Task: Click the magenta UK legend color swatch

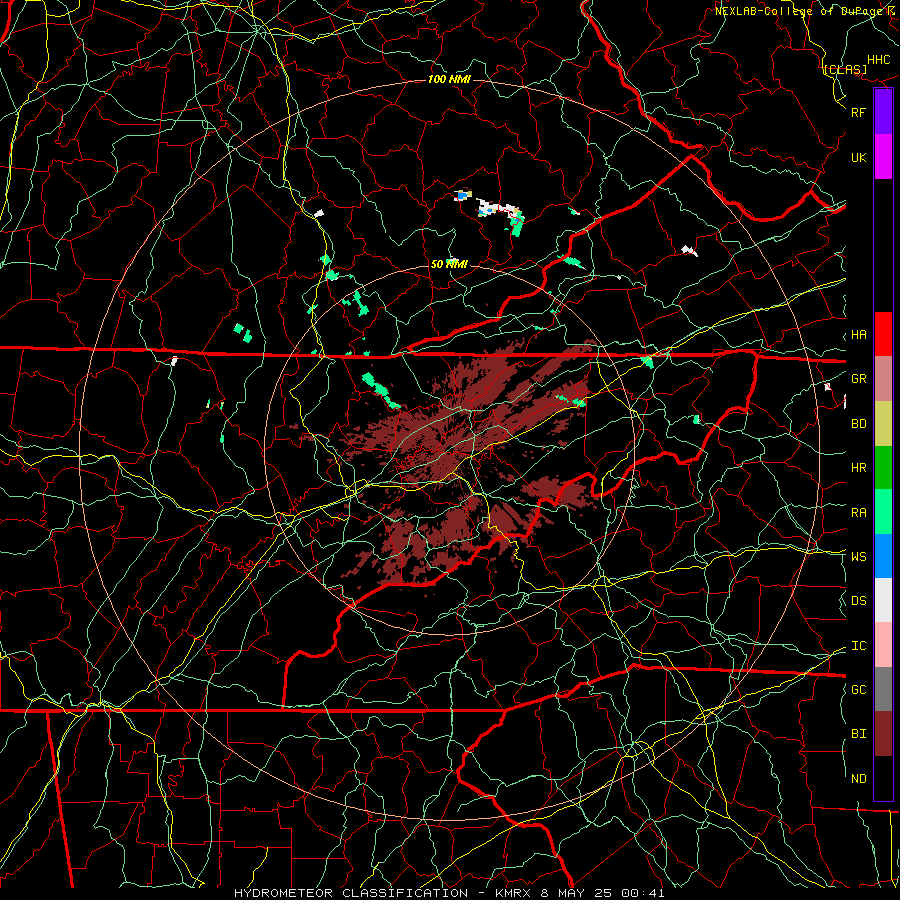Action: coord(883,156)
